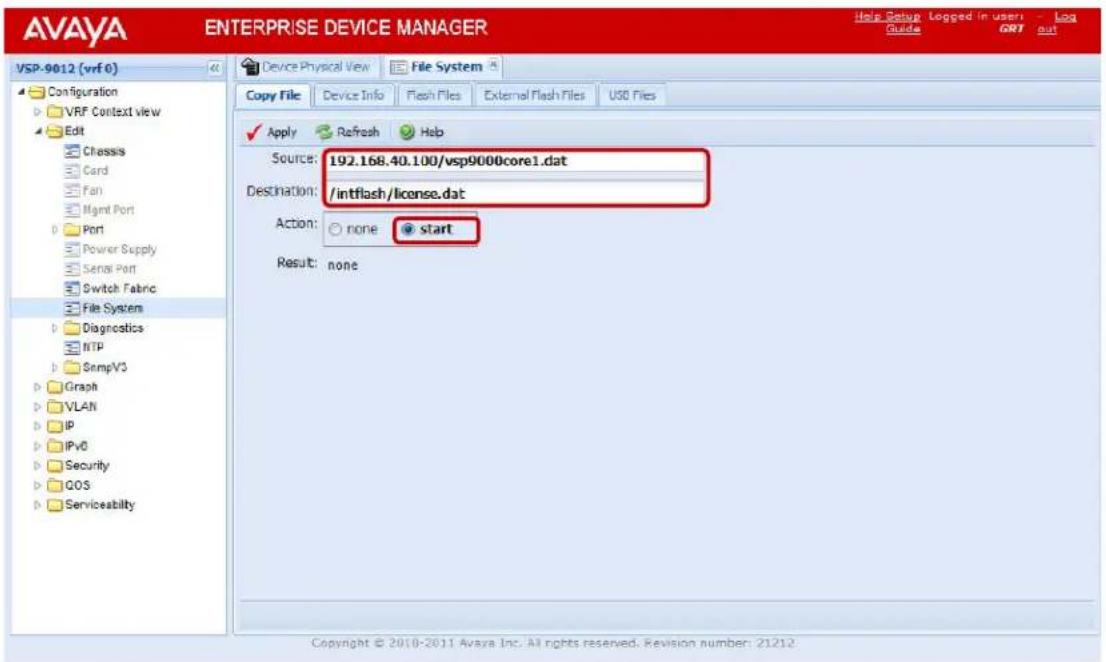This screenshot has height=662, width=1106.
Task: Expand the Port tree node
Action: [x=55, y=230]
